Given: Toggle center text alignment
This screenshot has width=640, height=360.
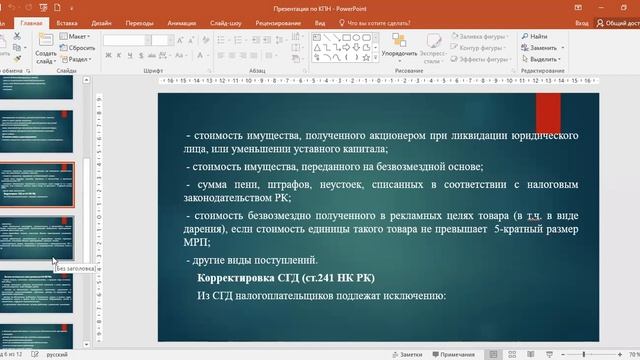Looking at the screenshot, I should pyautogui.click(x=232, y=56).
